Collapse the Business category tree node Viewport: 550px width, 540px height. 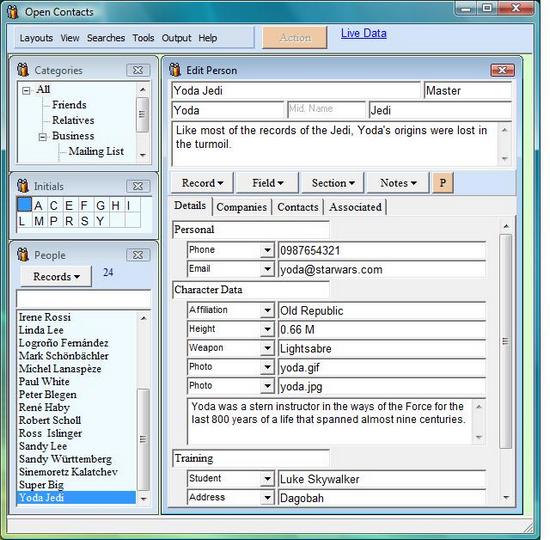(x=42, y=137)
